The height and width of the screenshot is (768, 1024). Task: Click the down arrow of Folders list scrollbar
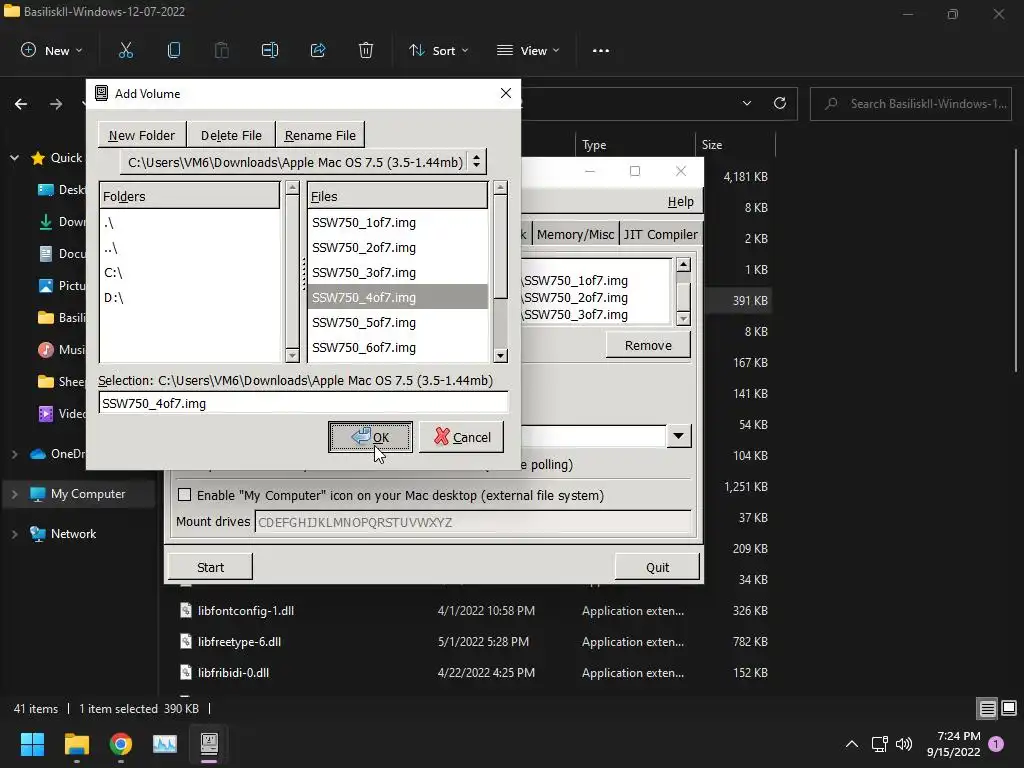click(292, 355)
